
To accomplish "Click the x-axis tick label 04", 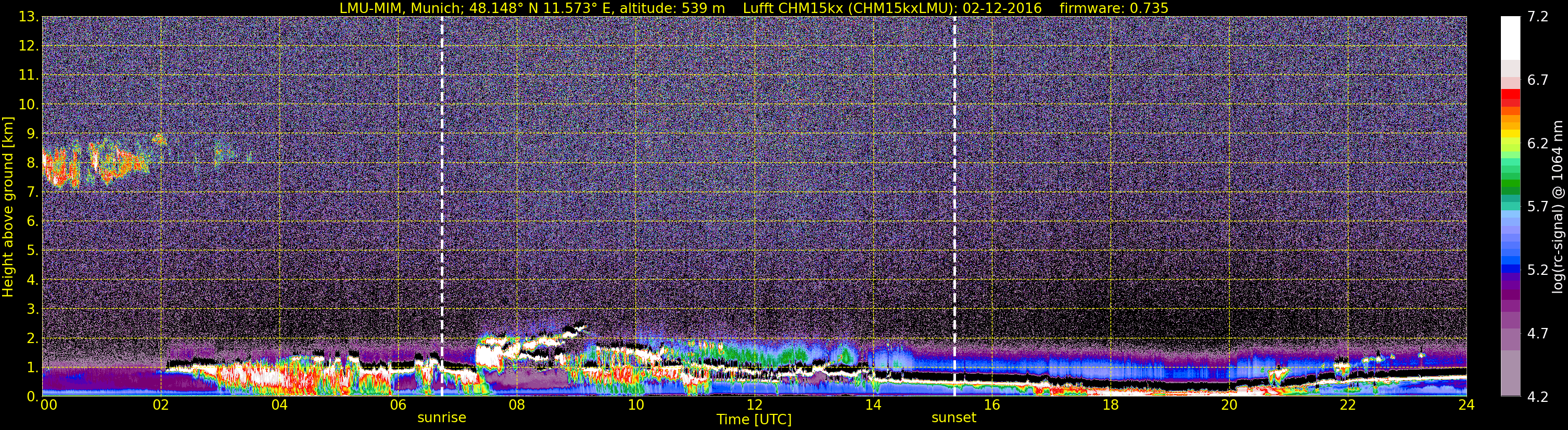I will tap(279, 405).
